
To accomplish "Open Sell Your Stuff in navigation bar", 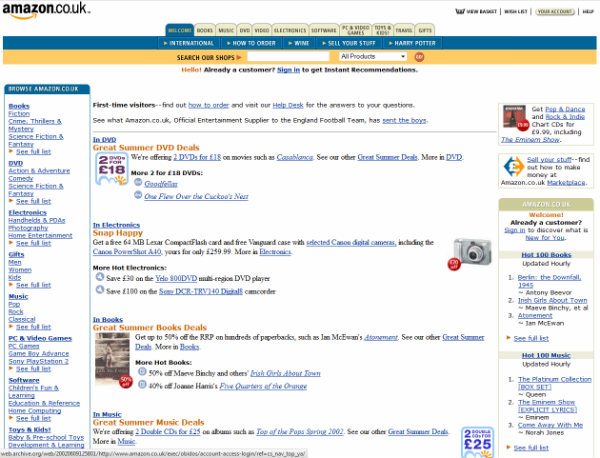I will (x=349, y=43).
